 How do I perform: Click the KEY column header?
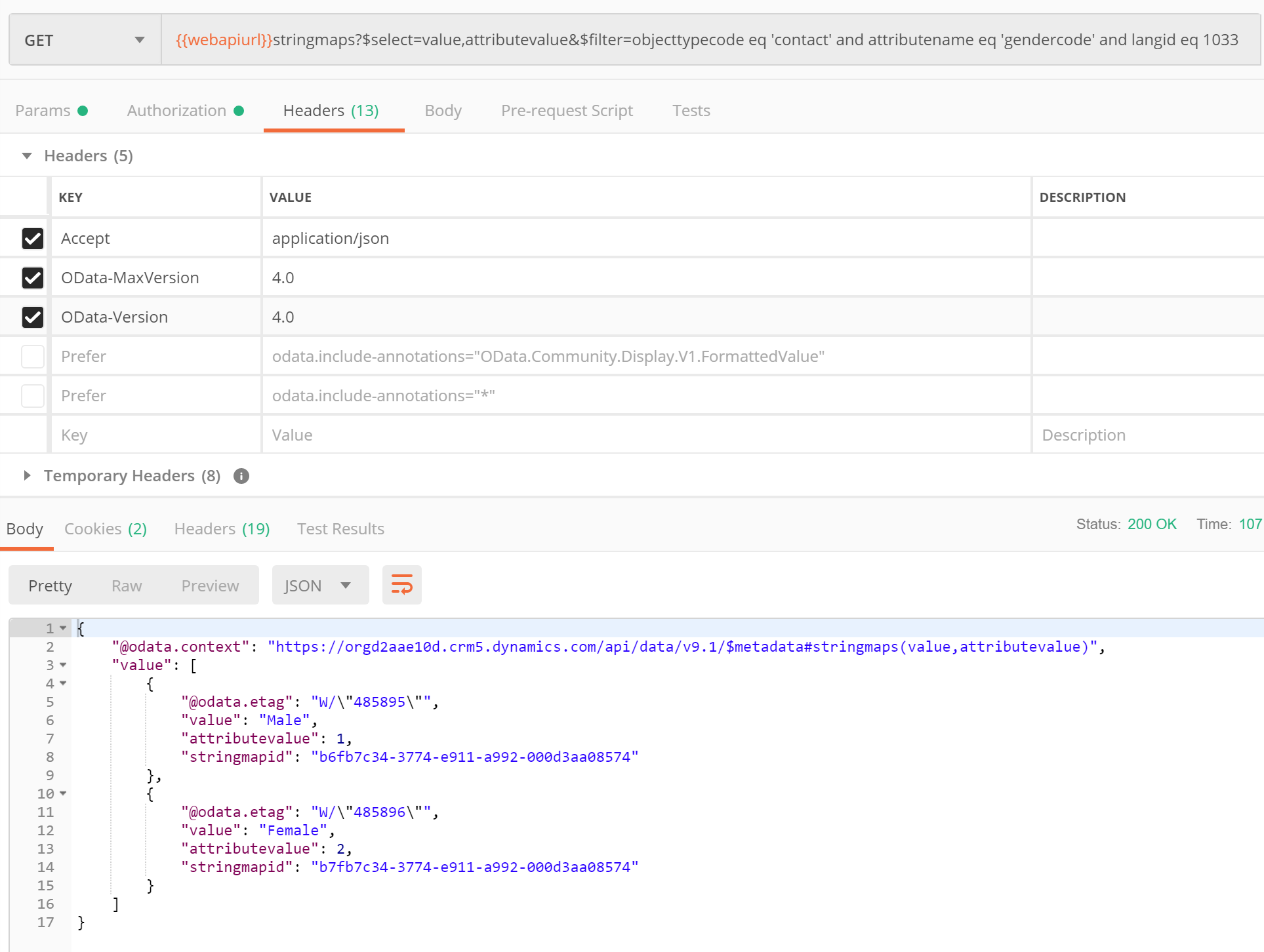70,197
